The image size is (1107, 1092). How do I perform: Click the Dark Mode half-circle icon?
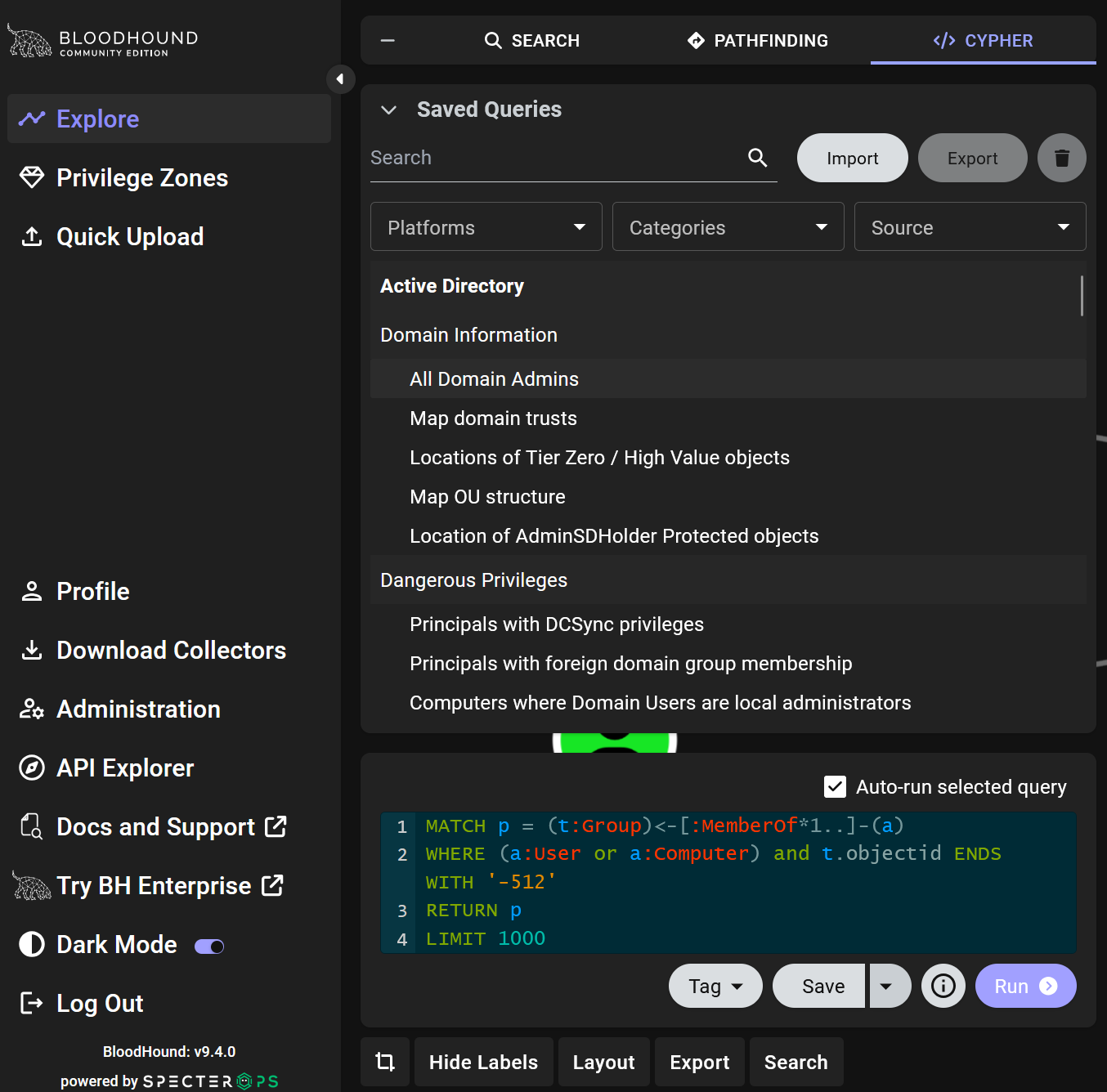pos(32,944)
